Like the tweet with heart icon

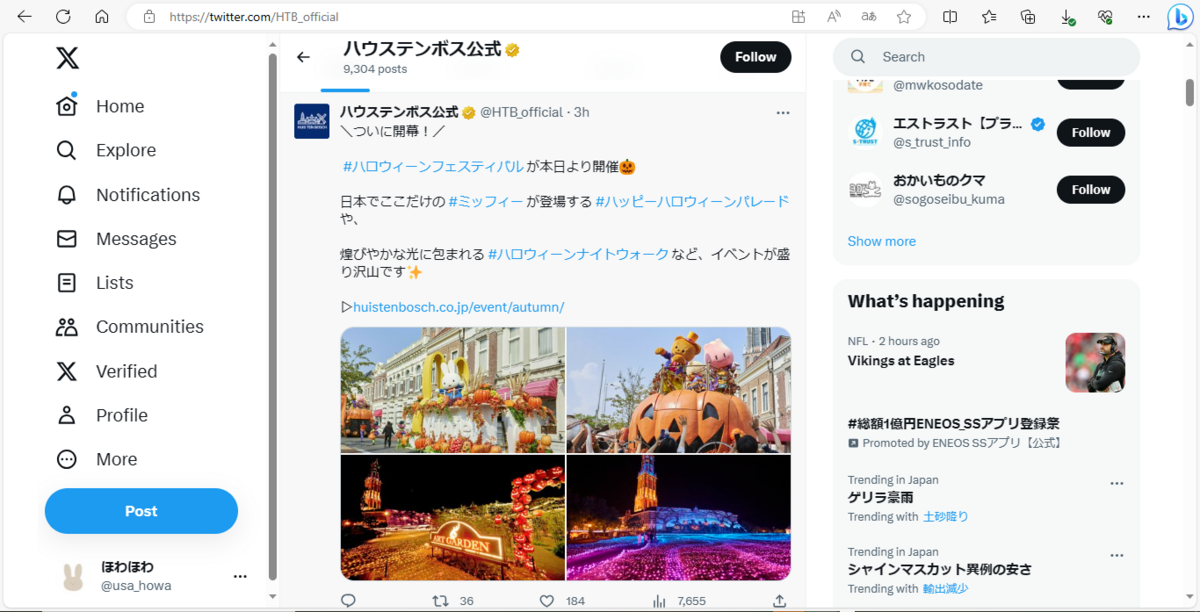(x=546, y=601)
